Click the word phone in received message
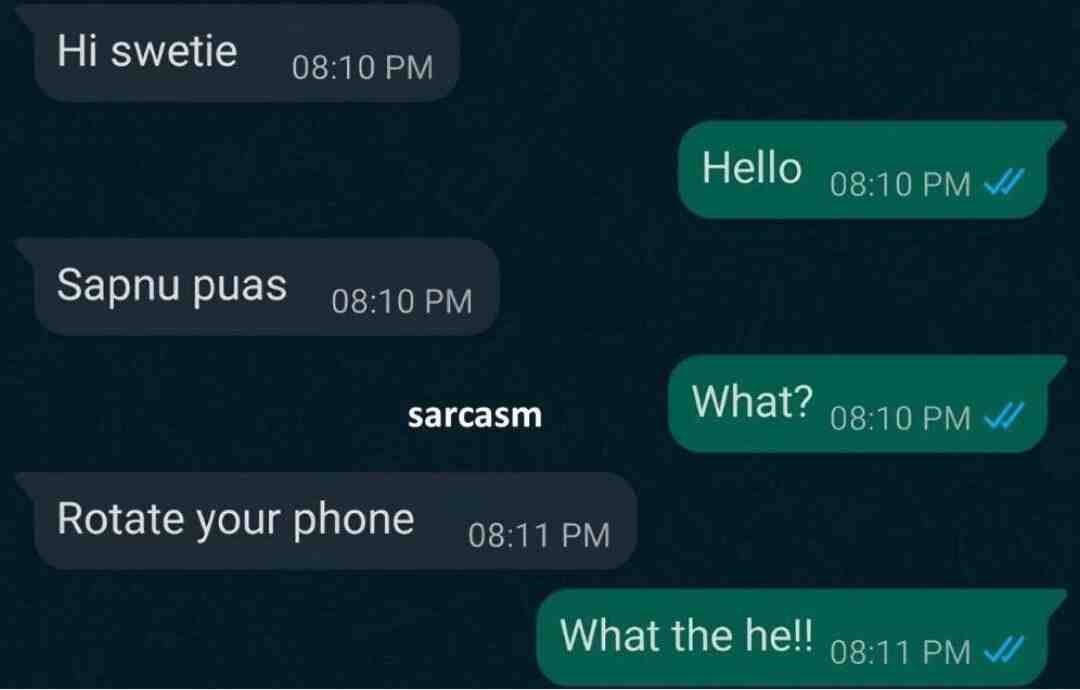The image size is (1080, 690). click(x=353, y=519)
